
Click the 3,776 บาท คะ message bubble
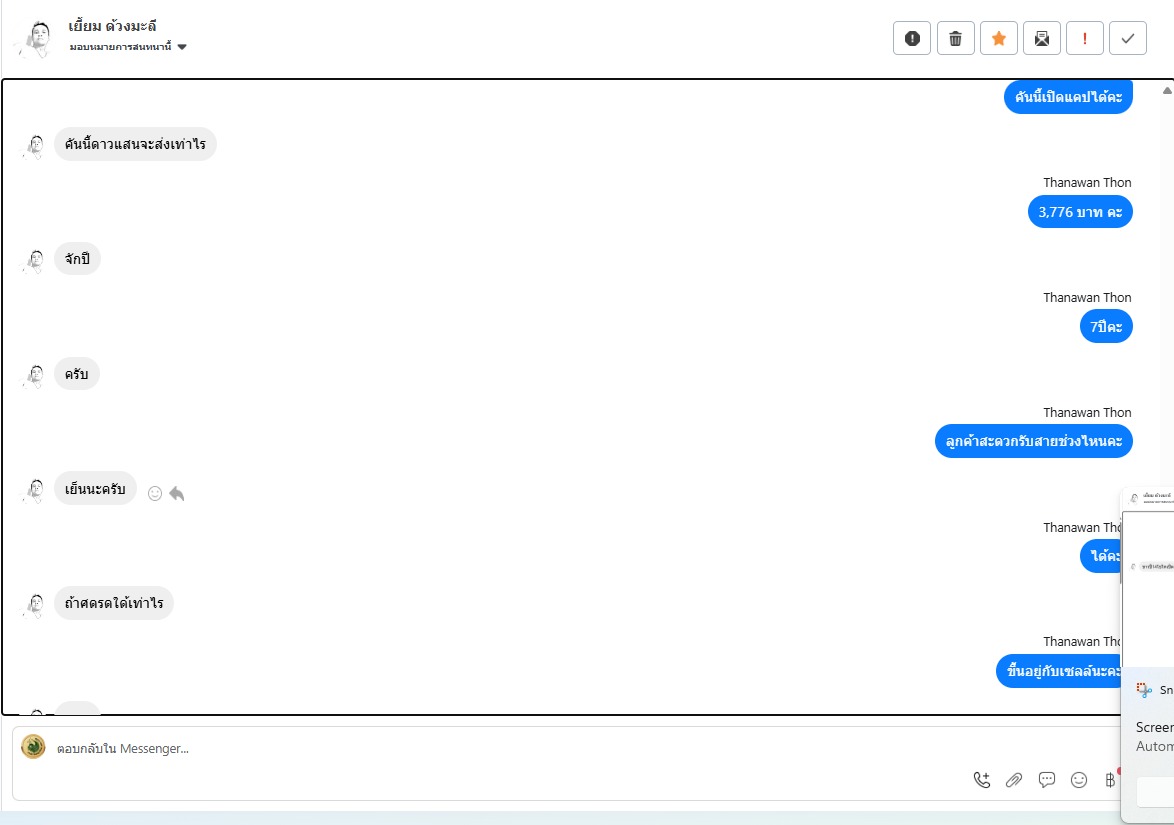(x=1080, y=212)
